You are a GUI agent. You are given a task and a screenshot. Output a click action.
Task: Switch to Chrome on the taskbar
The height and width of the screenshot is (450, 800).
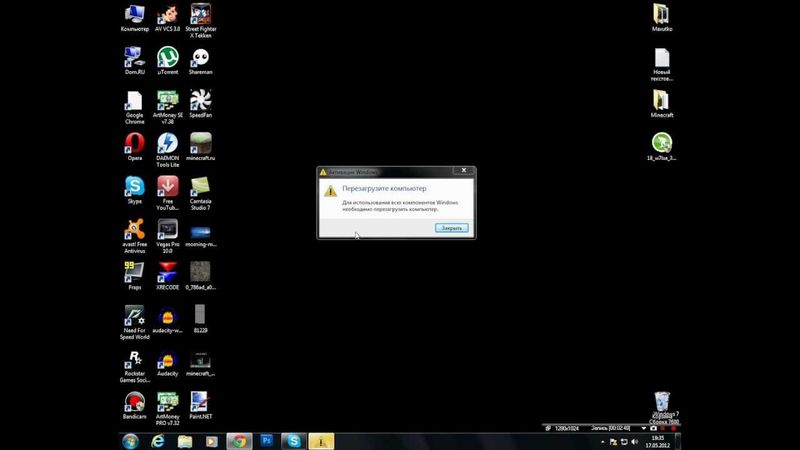[x=239, y=441]
